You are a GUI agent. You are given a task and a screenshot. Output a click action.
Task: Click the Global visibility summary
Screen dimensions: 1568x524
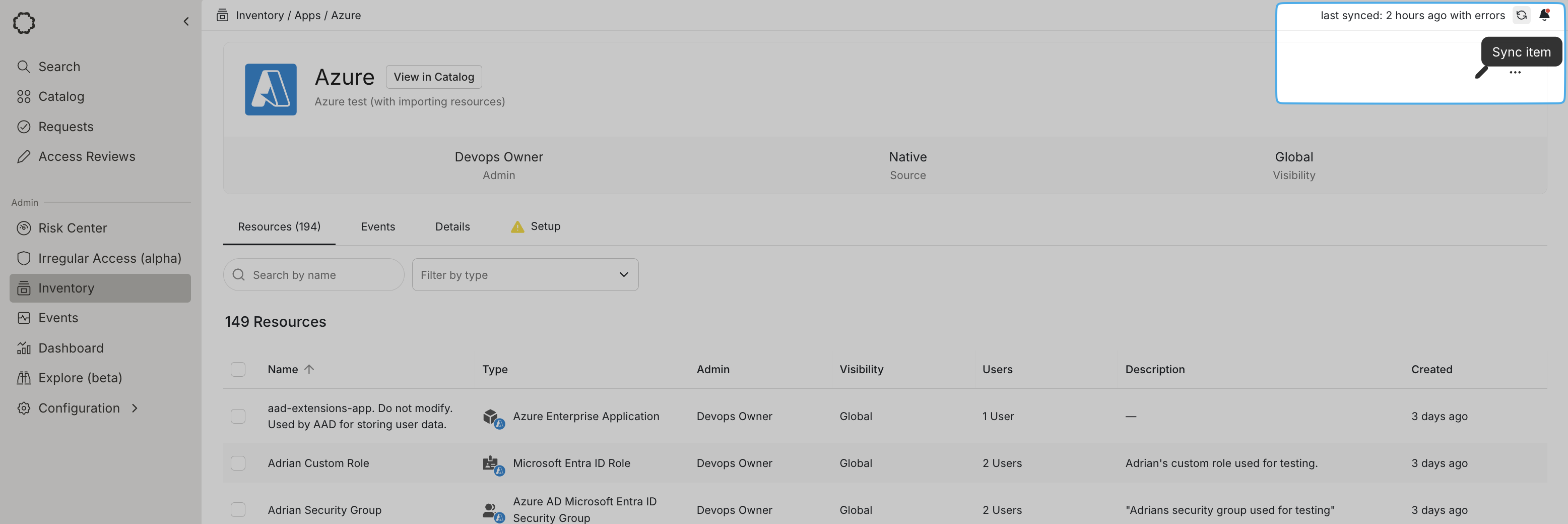pyautogui.click(x=1293, y=165)
